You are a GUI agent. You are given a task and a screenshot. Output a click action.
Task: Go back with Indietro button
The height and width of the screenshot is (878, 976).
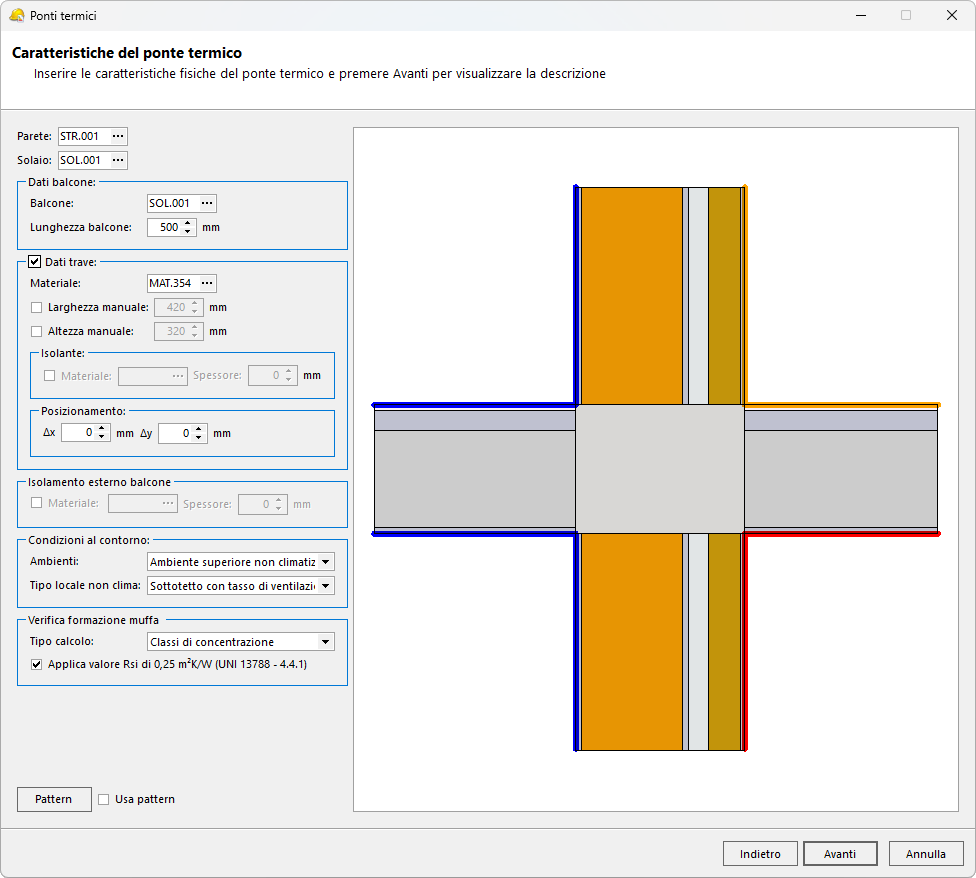(x=760, y=854)
